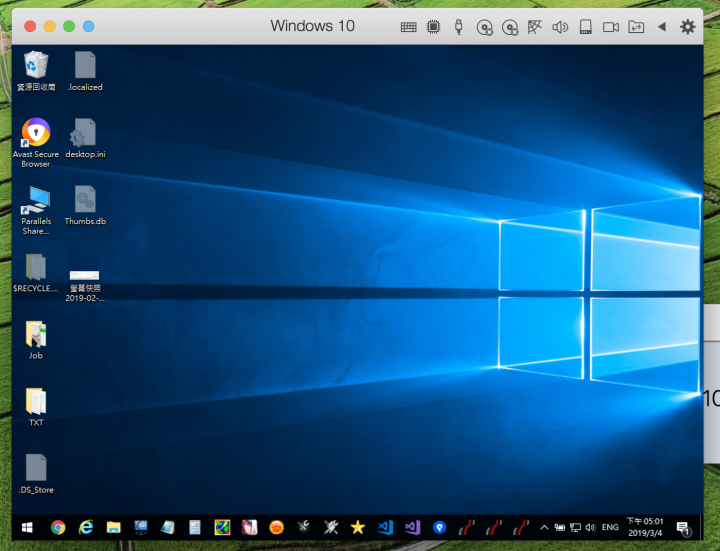This screenshot has height=551, width=720.
Task: Select the TXT folder on the desktop
Action: point(36,407)
